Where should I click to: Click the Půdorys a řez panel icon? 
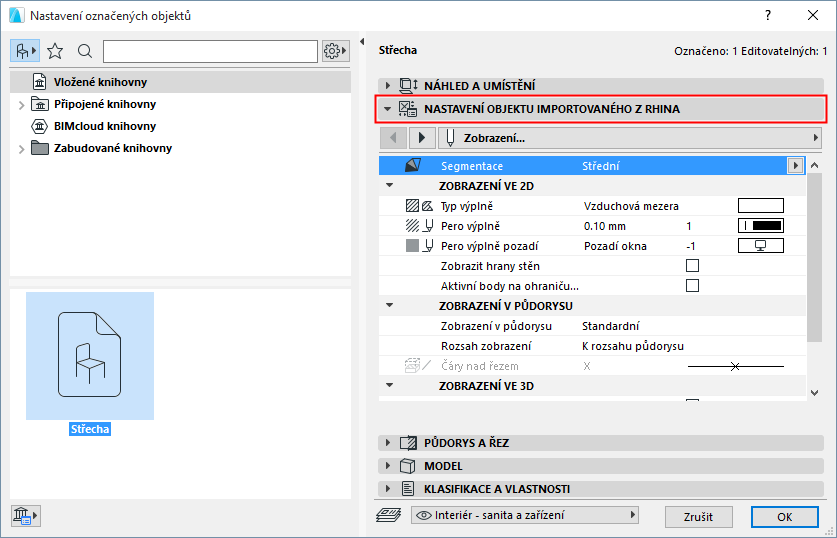click(408, 442)
